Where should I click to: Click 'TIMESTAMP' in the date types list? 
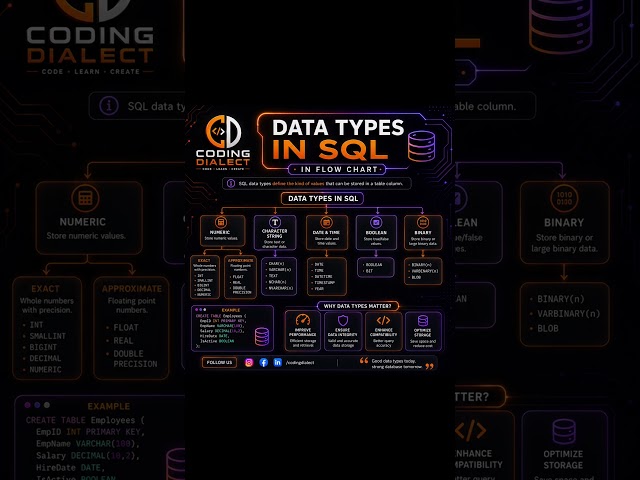pos(325,282)
